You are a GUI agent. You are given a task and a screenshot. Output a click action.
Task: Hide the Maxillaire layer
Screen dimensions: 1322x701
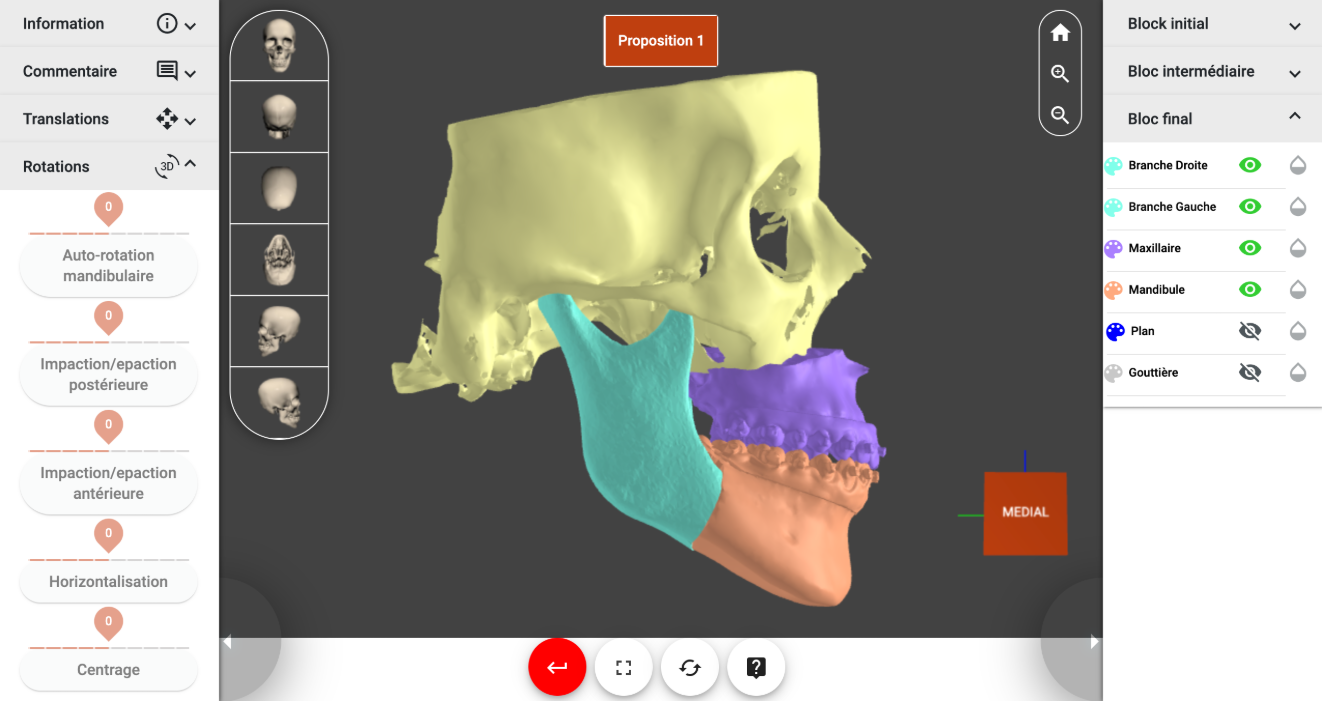tap(1250, 249)
